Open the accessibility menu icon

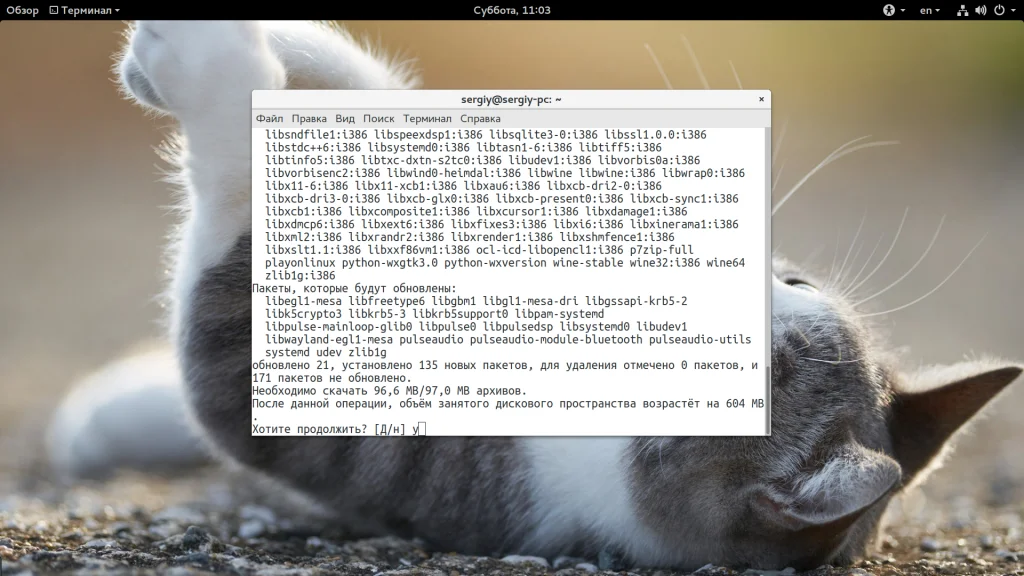click(889, 10)
